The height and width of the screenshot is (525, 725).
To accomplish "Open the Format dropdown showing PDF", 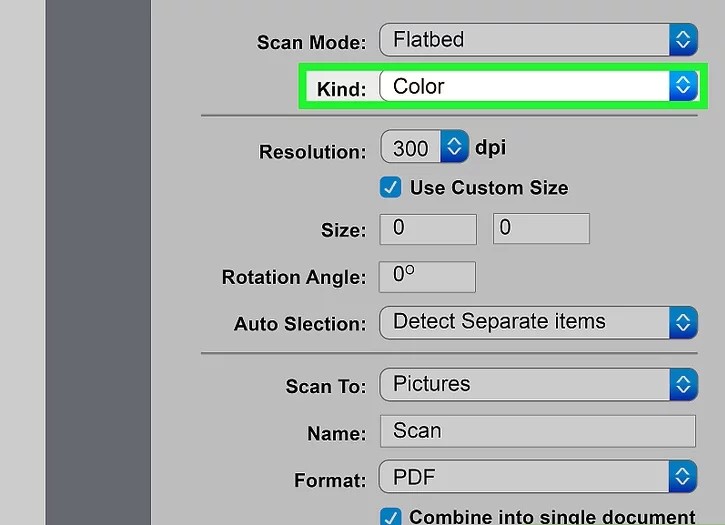I will 525,476.
